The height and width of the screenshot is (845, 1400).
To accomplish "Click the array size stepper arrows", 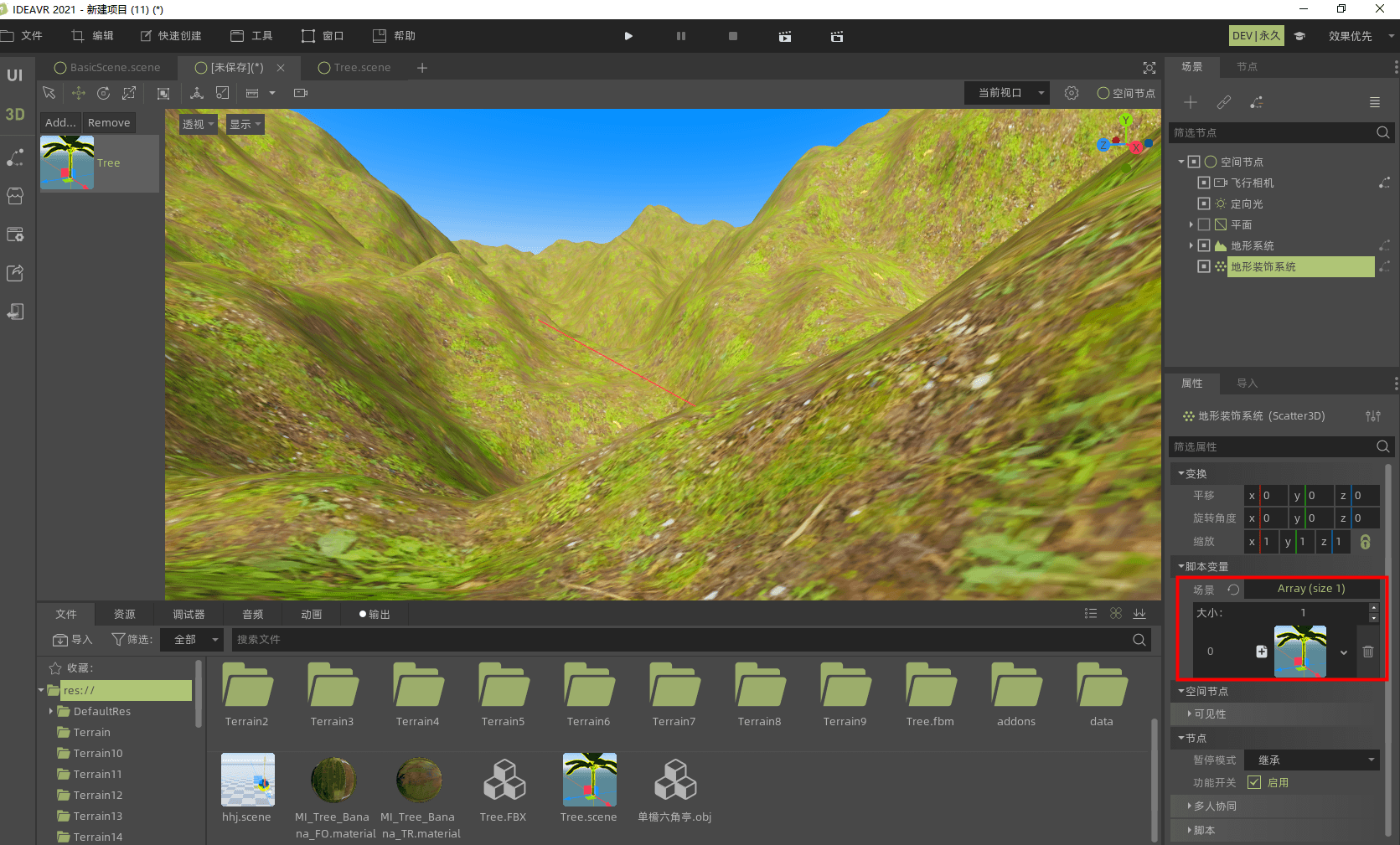I will tap(1373, 613).
